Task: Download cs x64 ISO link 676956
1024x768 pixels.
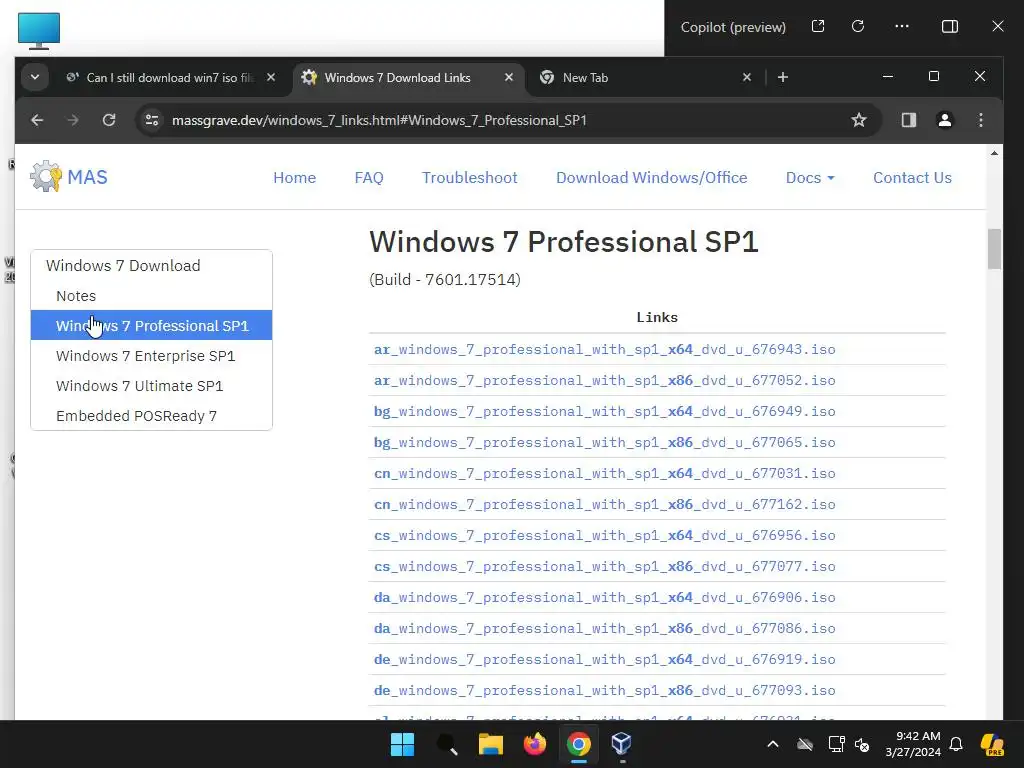Action: 605,536
